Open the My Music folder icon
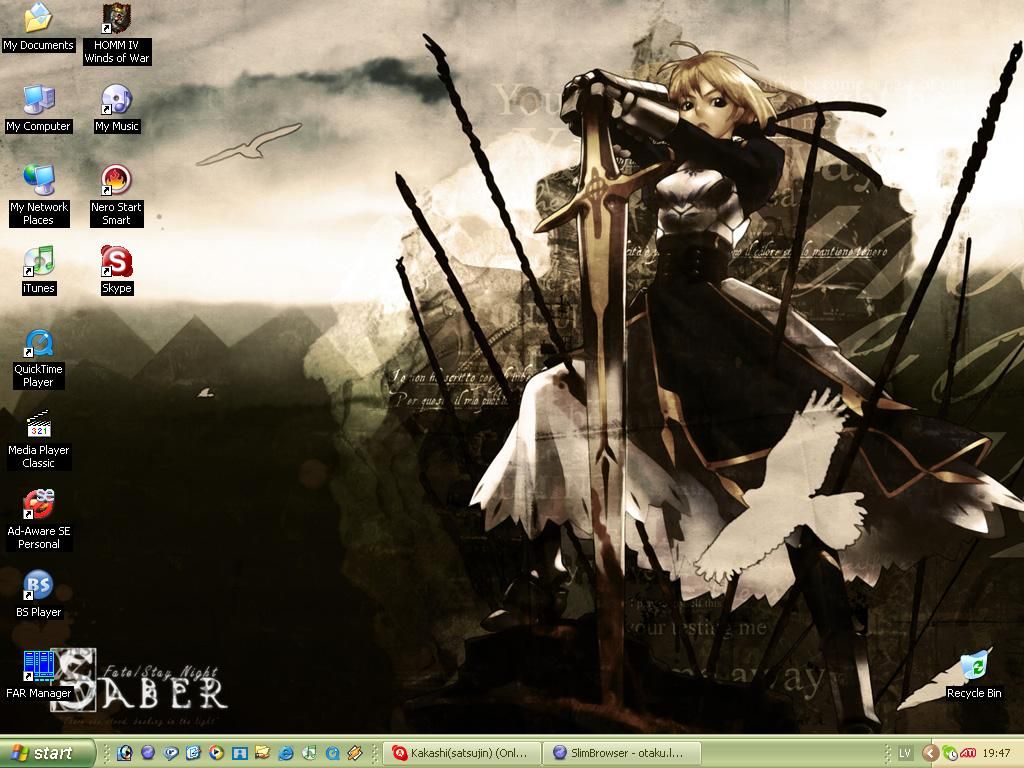 (117, 108)
